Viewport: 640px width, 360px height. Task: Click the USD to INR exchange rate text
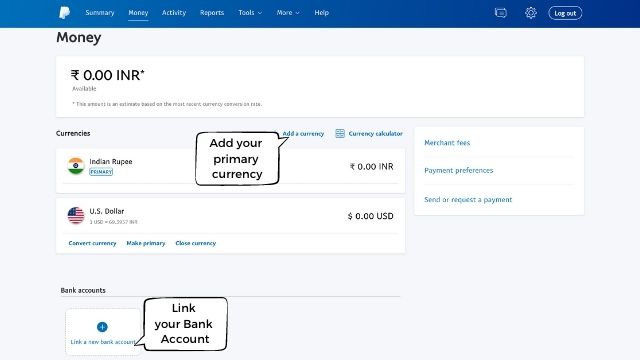(x=113, y=222)
